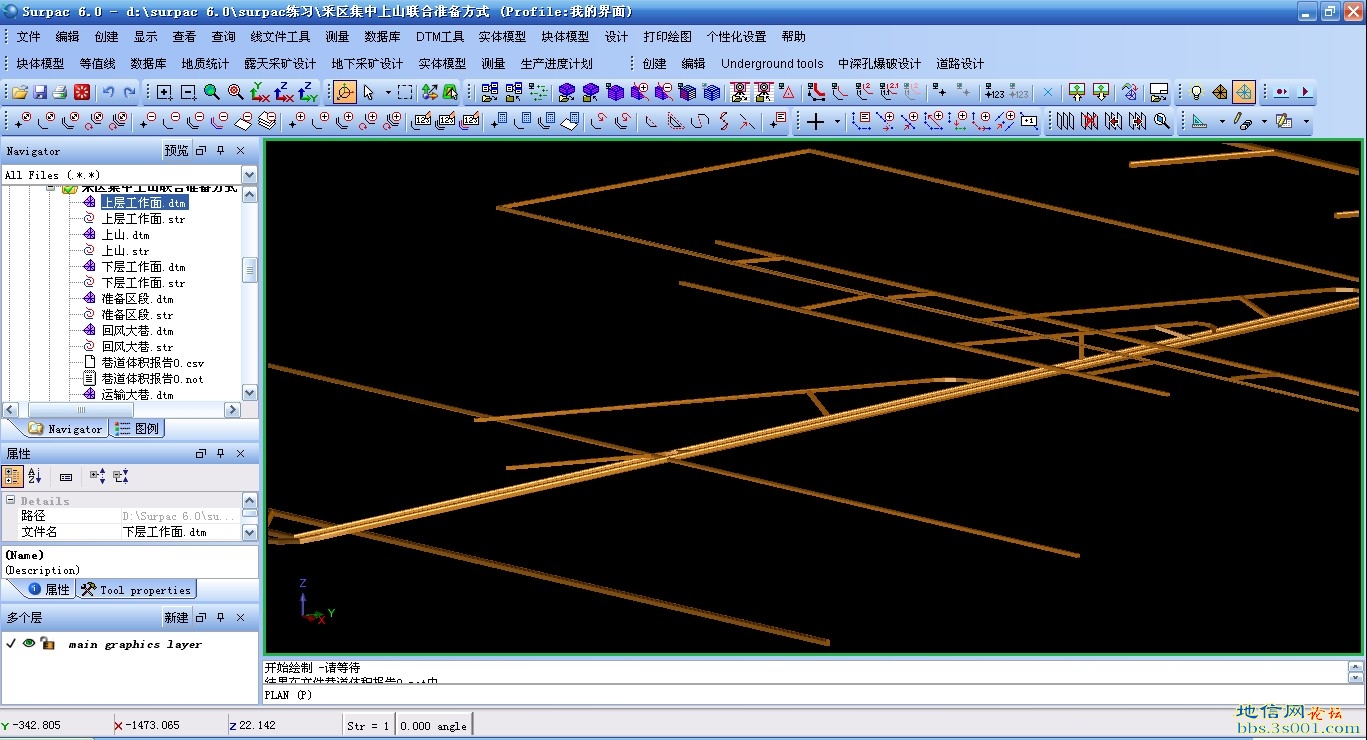1367x740 pixels.
Task: Open the All Files filter dropdown
Action: pyautogui.click(x=249, y=175)
